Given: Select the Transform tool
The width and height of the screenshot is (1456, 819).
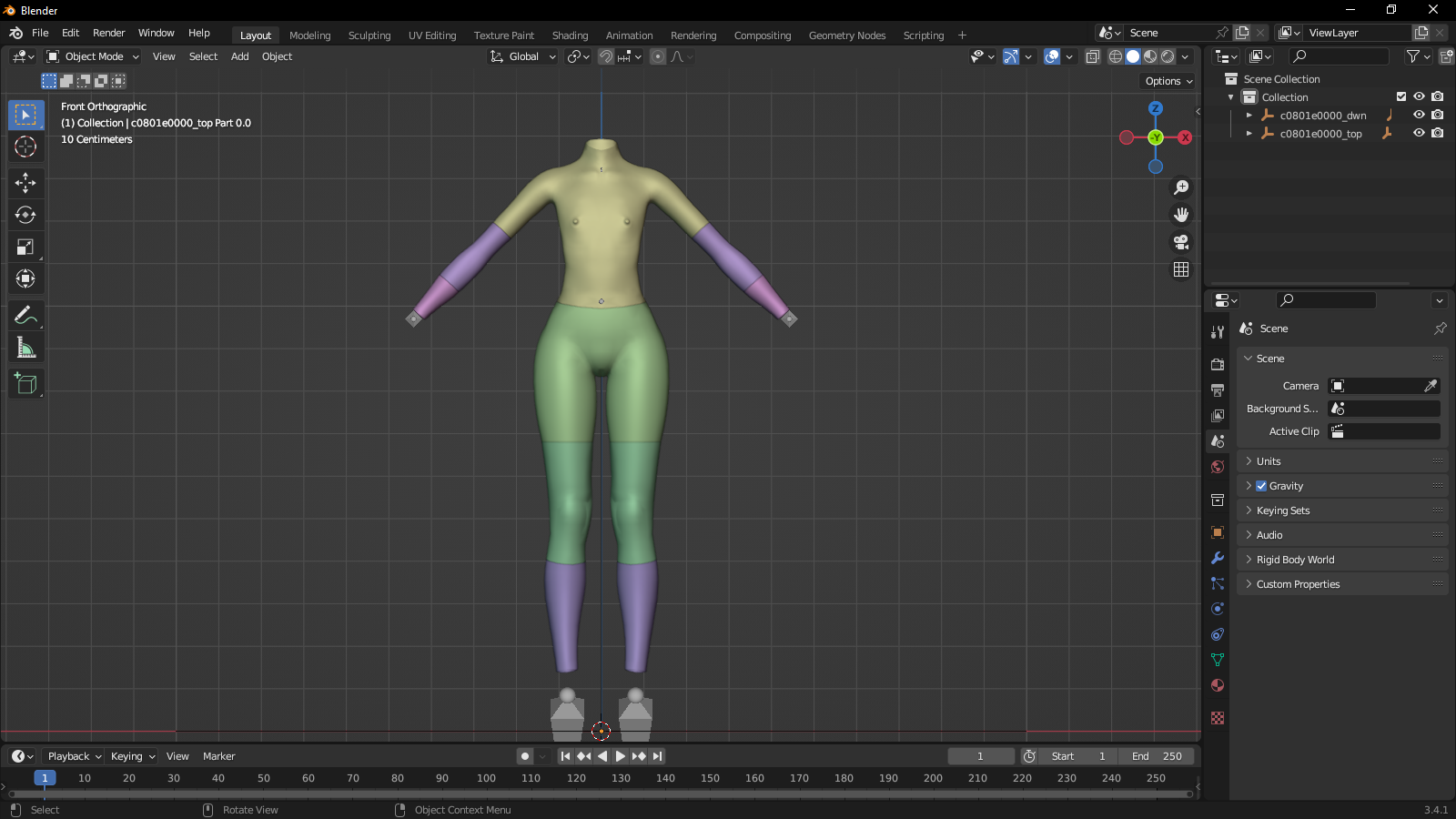Looking at the screenshot, I should click(x=26, y=278).
